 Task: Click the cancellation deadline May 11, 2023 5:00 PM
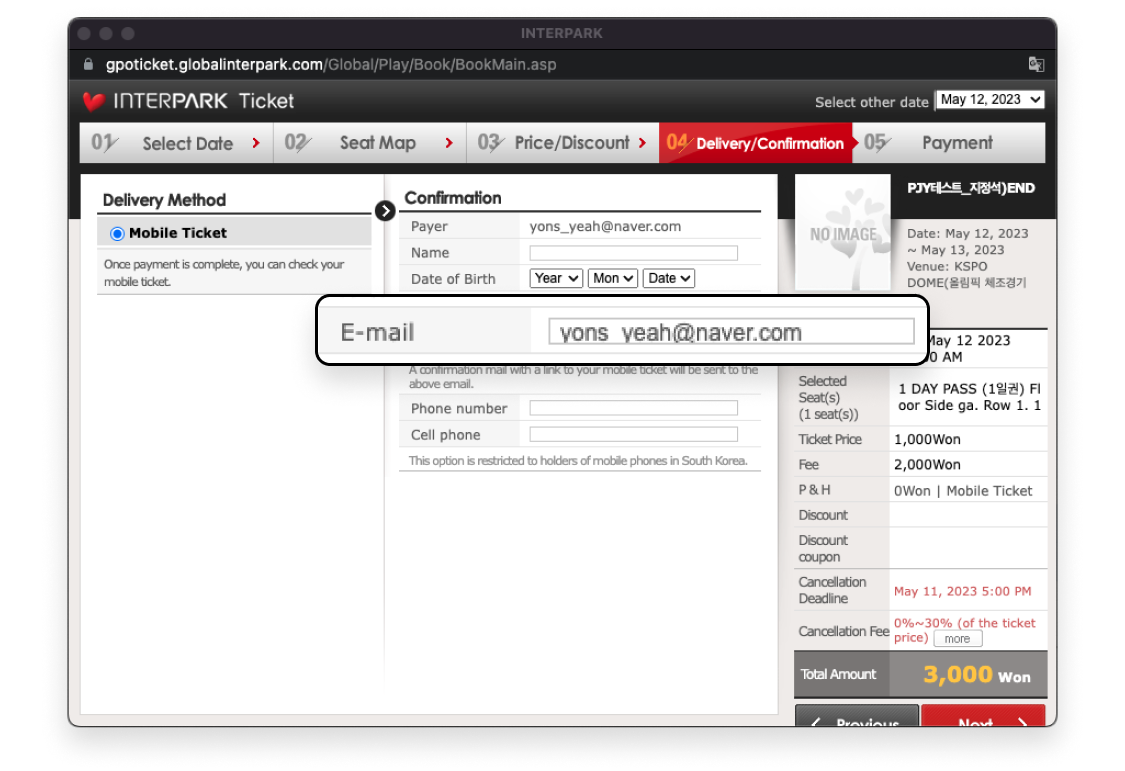point(962,592)
